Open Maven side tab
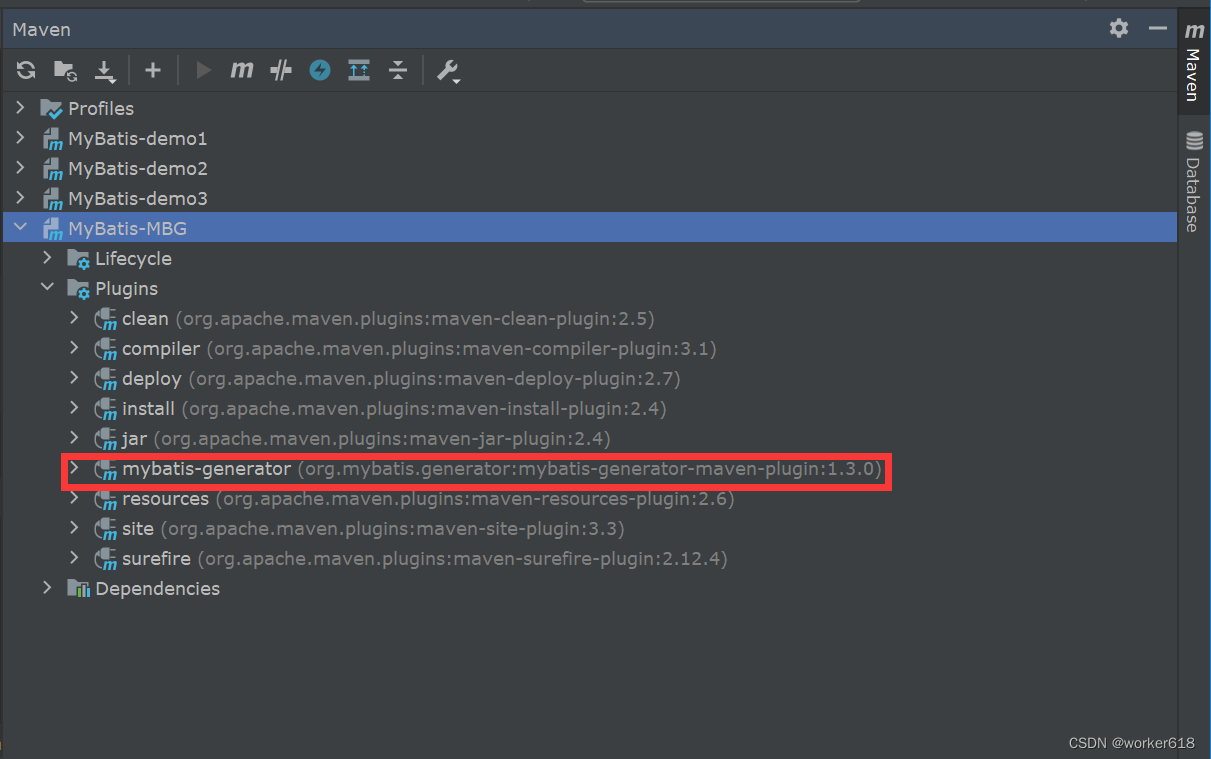The image size is (1211, 759). pyautogui.click(x=1193, y=63)
